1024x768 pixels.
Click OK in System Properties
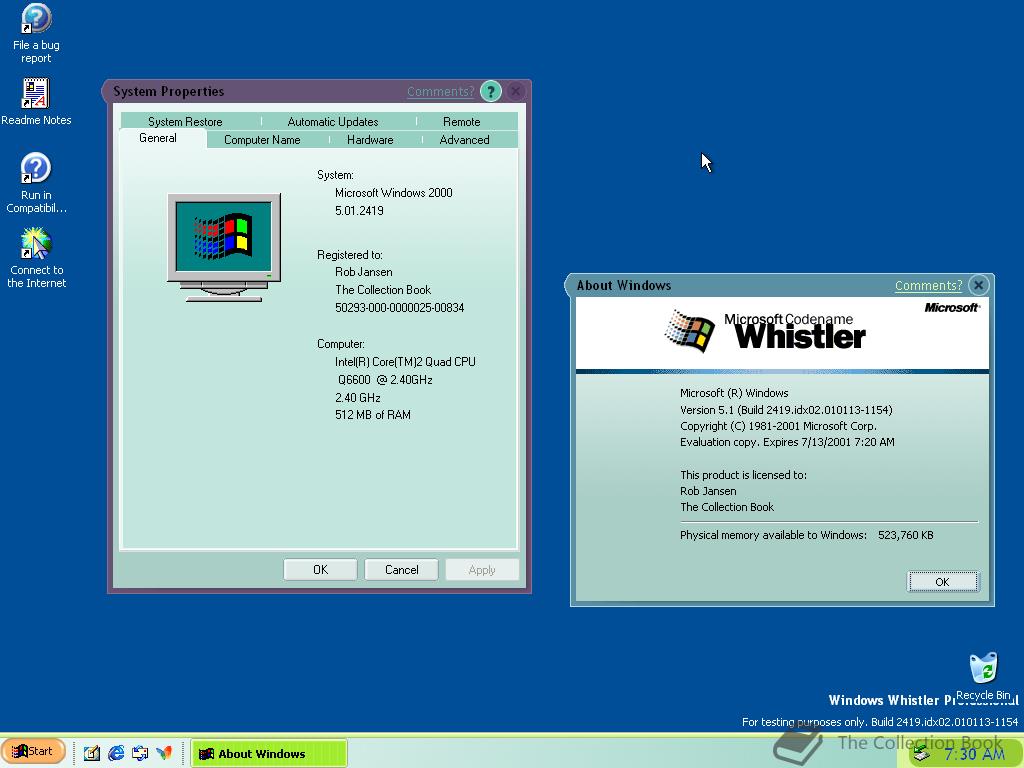click(321, 569)
